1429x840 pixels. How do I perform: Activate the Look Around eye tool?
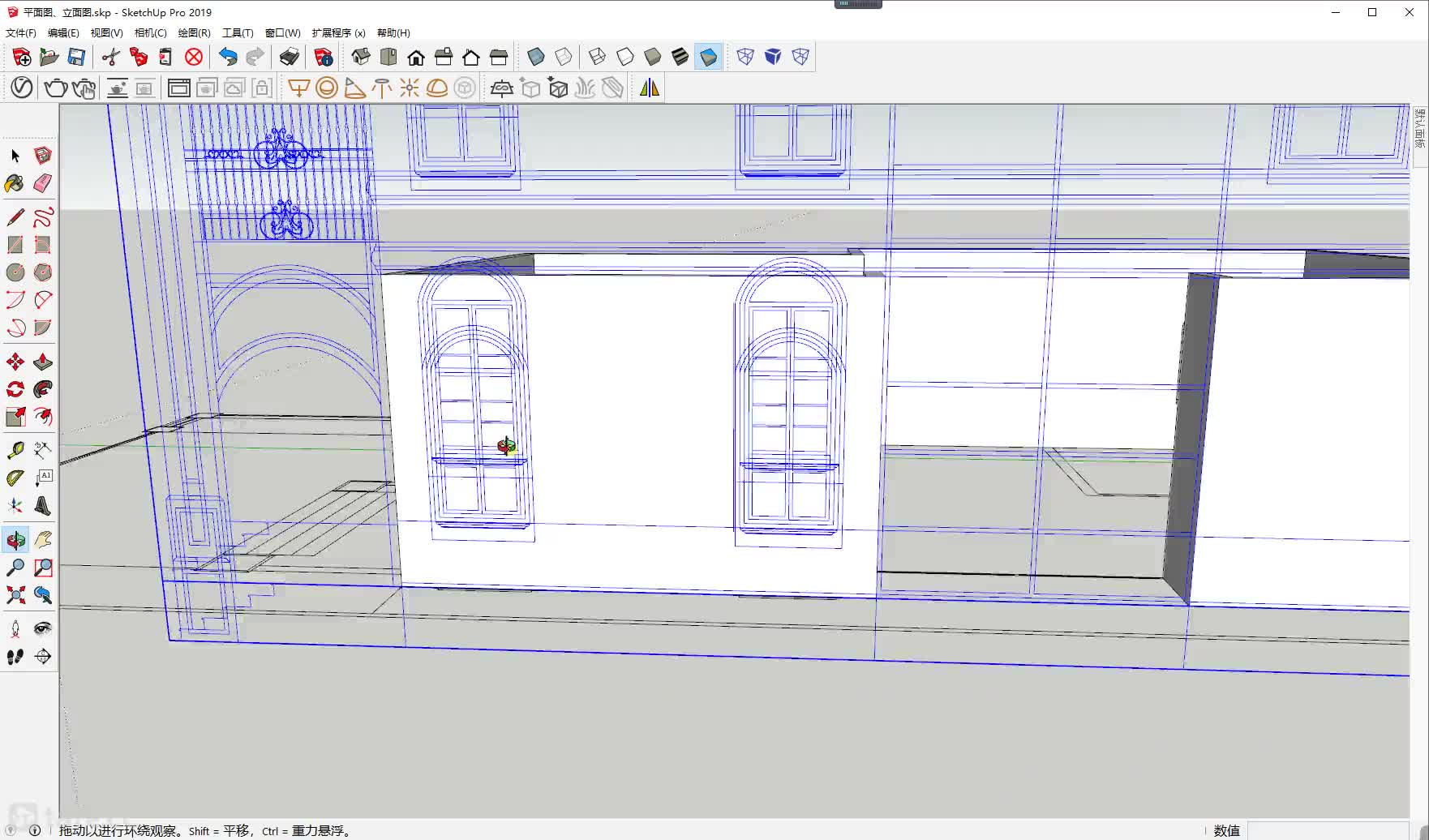click(43, 629)
